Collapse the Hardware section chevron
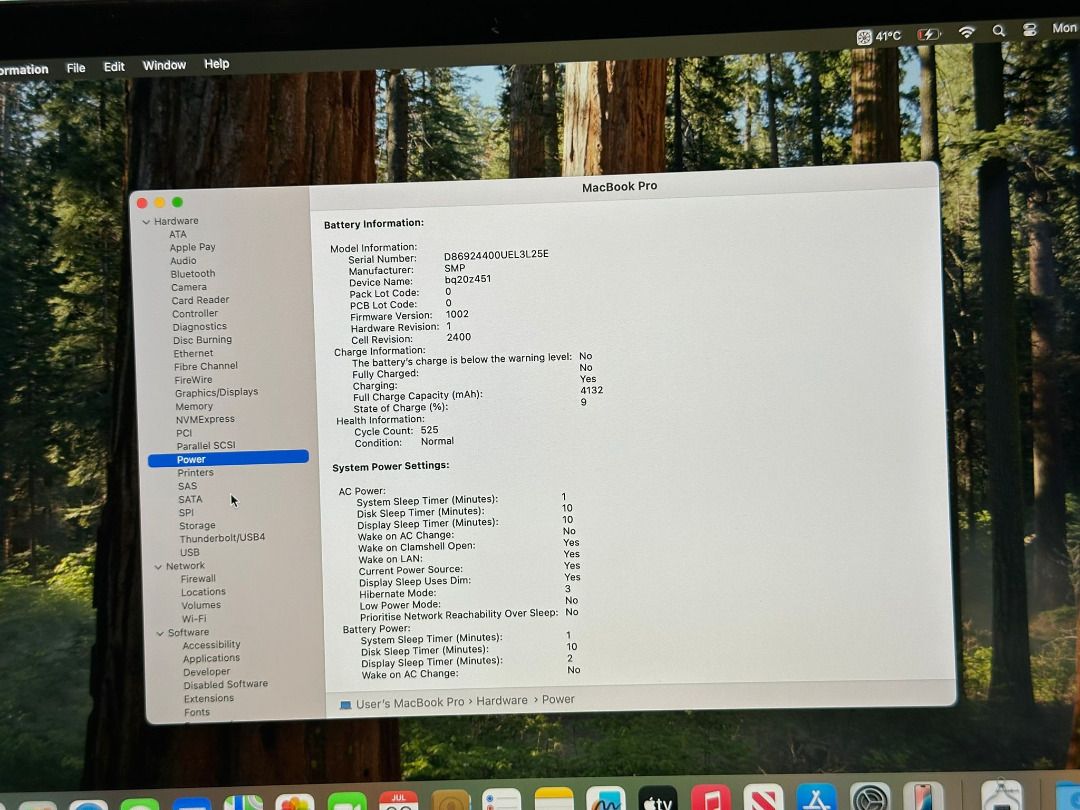1080x810 pixels. coord(145,222)
